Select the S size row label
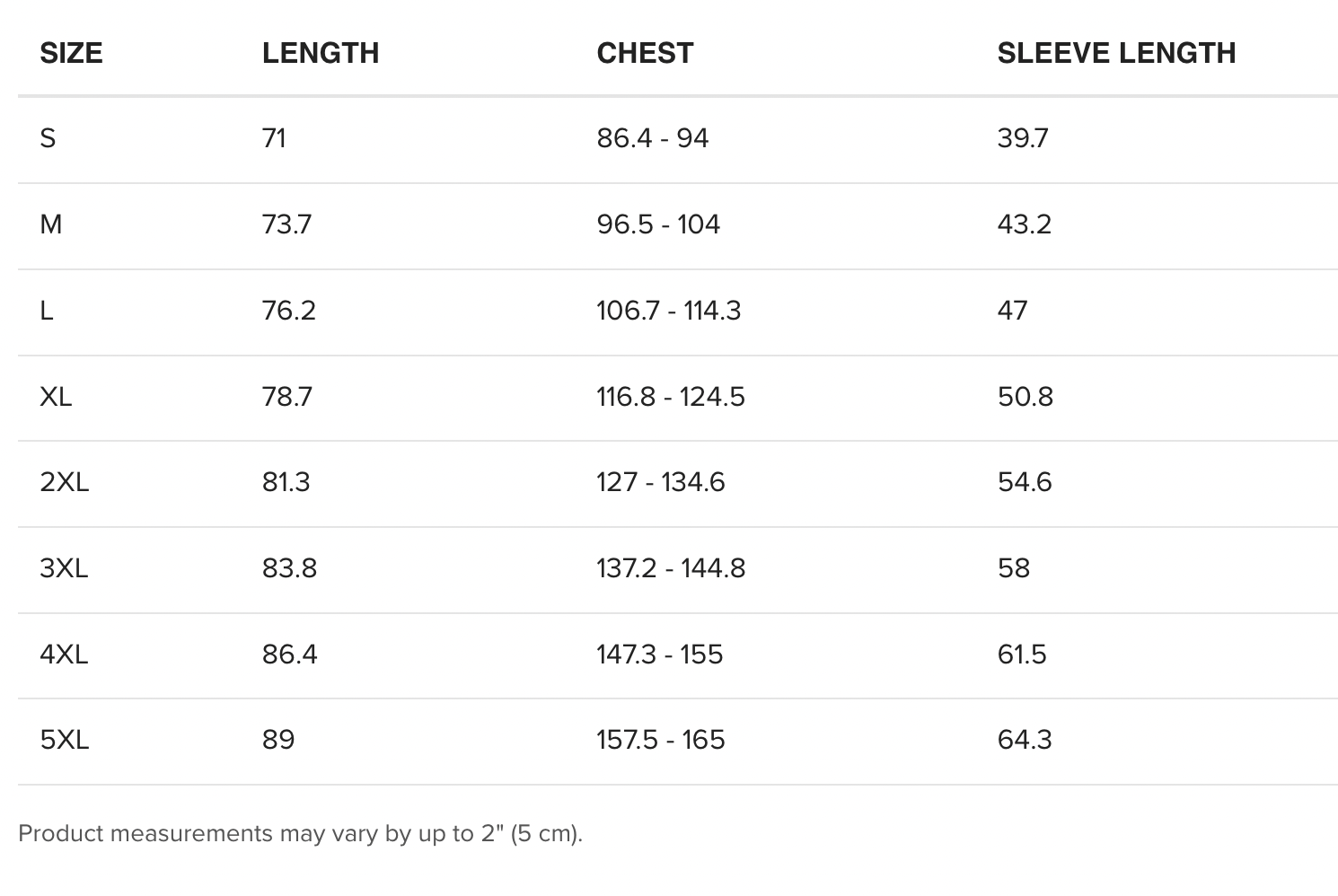The image size is (1338, 896). pos(48,138)
